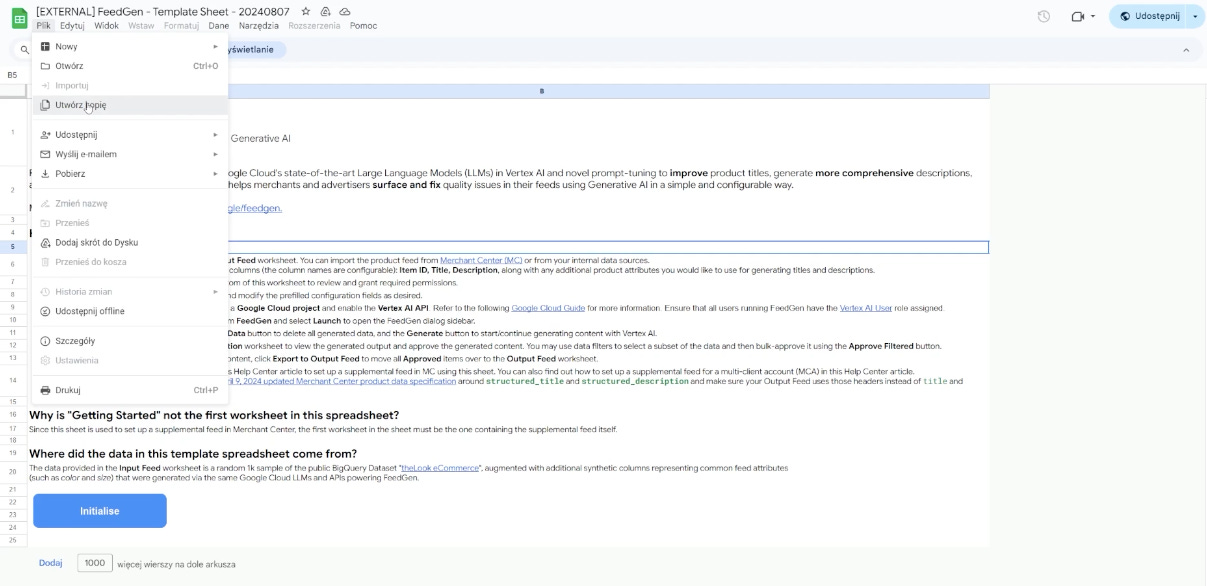The height and width of the screenshot is (586, 1207).
Task: Choose Otwórz from the file menu
Action: coord(130,66)
